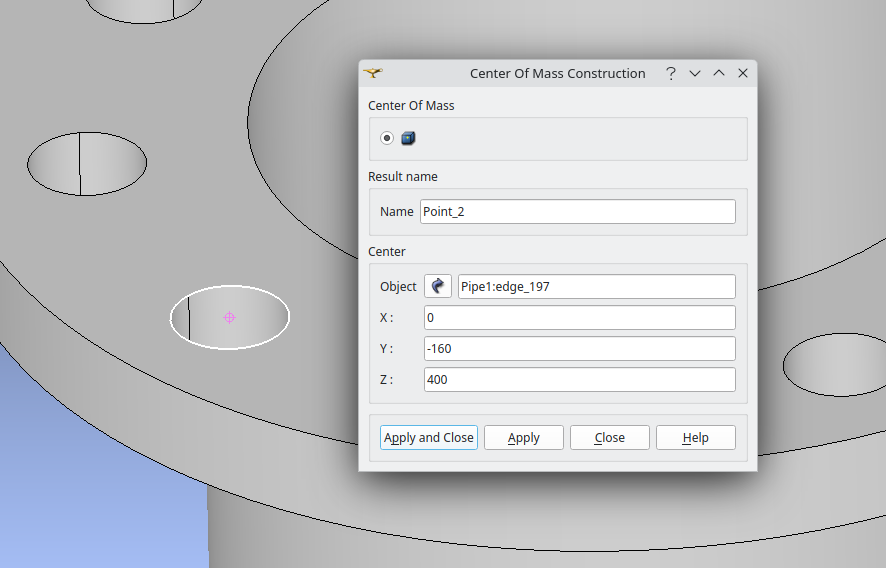Click the Name field containing Point_2
This screenshot has width=886, height=568.
(577, 211)
